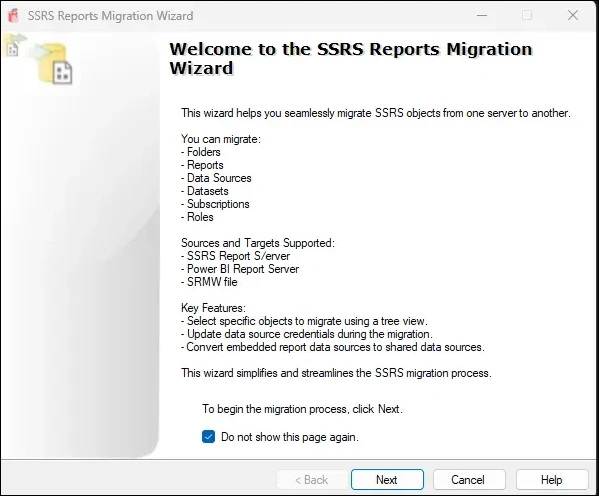Image resolution: width=599 pixels, height=496 pixels.
Task: Close the SSRS Reports Migration Wizard
Action: pyautogui.click(x=573, y=16)
